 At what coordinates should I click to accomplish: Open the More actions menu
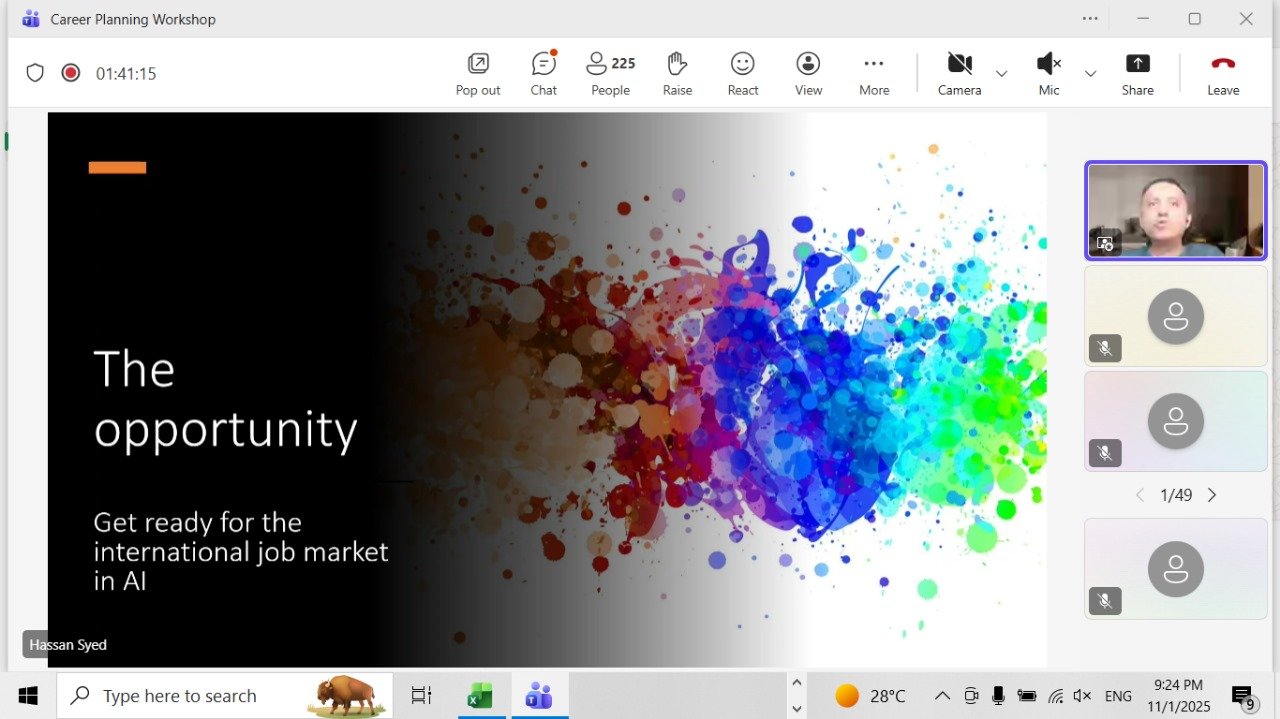(x=874, y=74)
